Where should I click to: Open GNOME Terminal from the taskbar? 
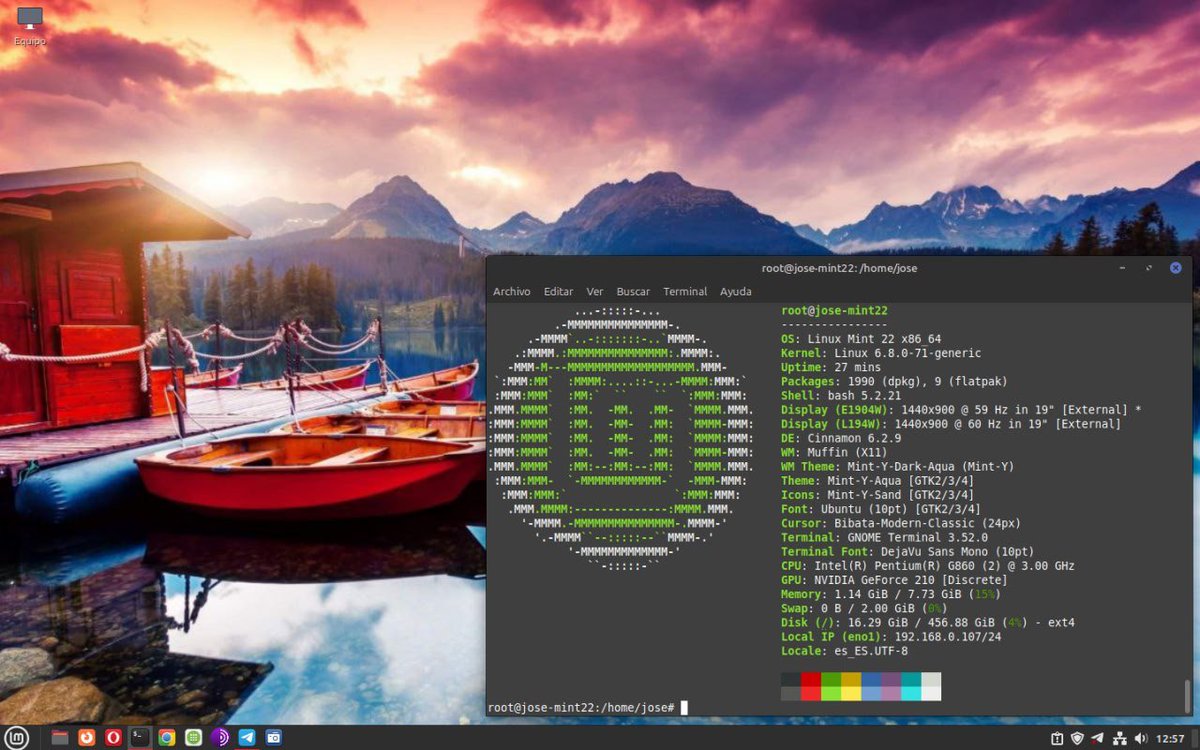click(x=140, y=738)
